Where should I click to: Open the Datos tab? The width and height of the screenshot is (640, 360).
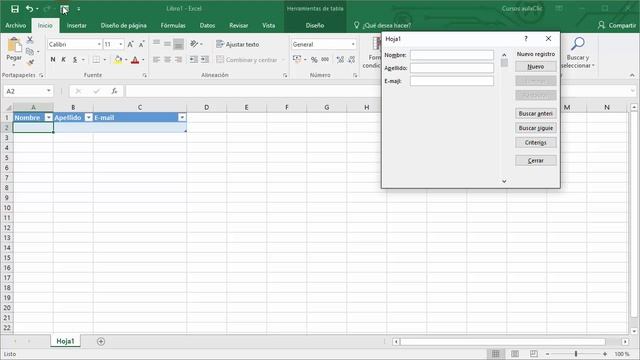207,25
